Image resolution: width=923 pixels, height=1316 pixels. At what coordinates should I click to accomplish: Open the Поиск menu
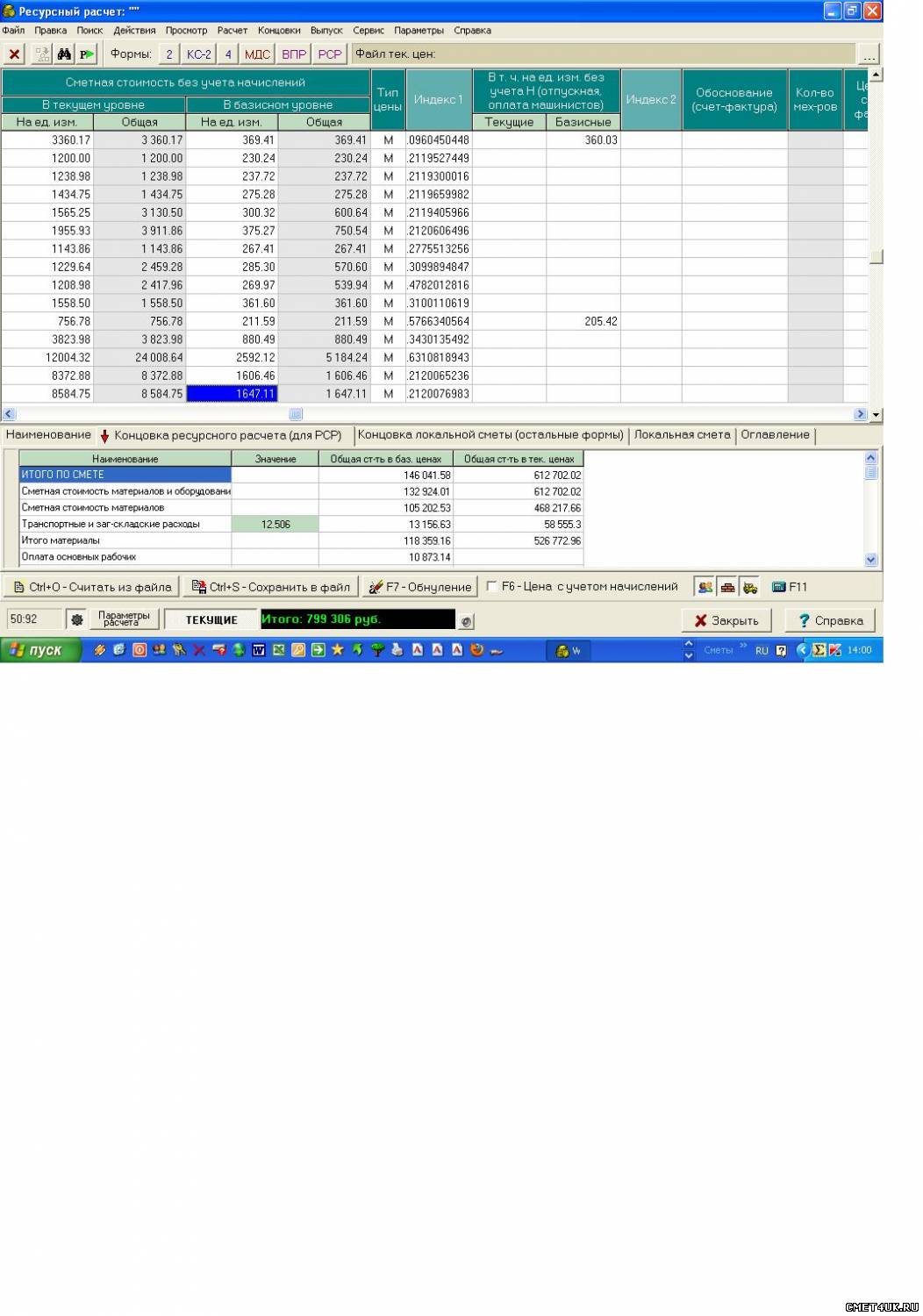point(89,30)
